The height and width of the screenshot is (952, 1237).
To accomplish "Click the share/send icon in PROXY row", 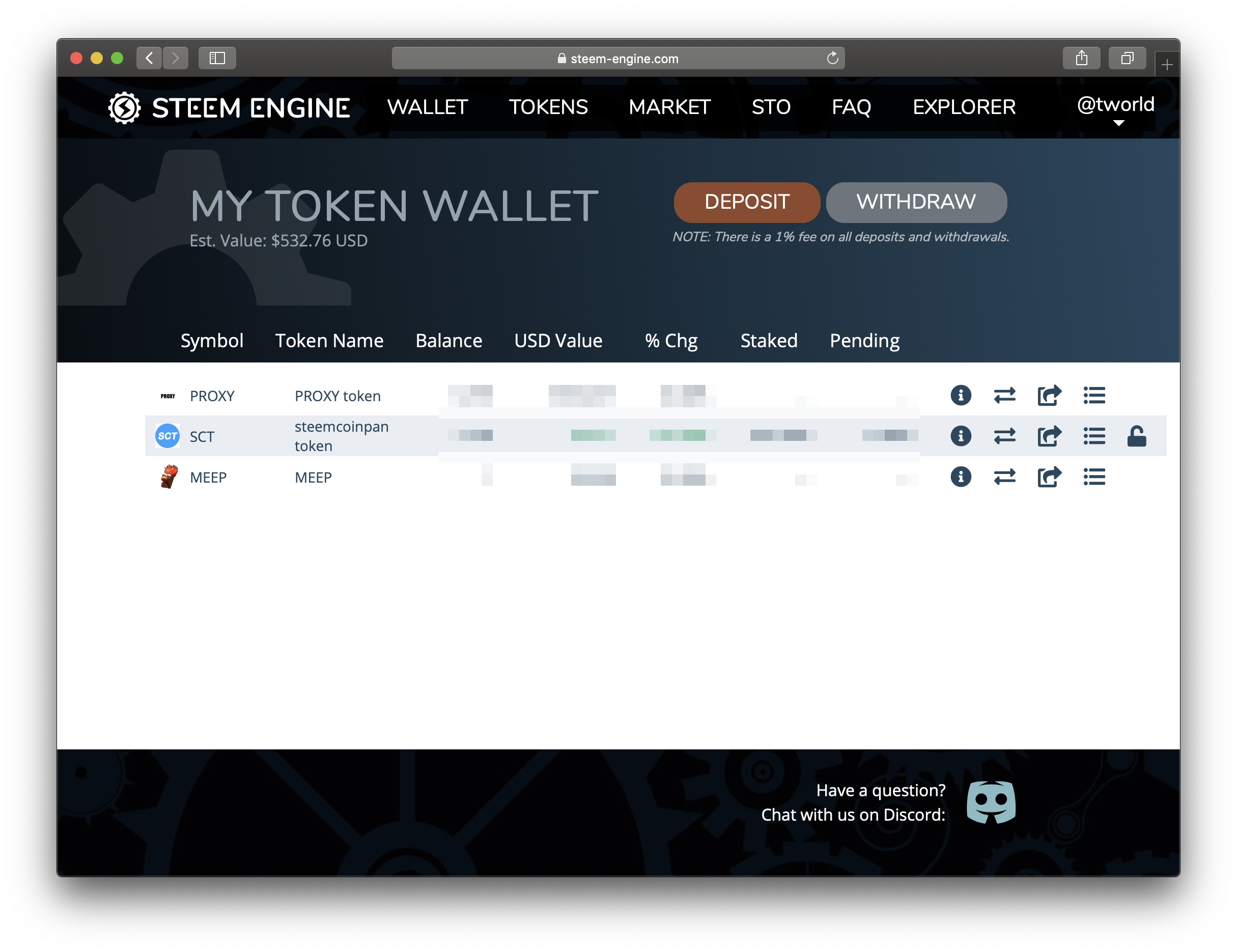I will point(1050,395).
